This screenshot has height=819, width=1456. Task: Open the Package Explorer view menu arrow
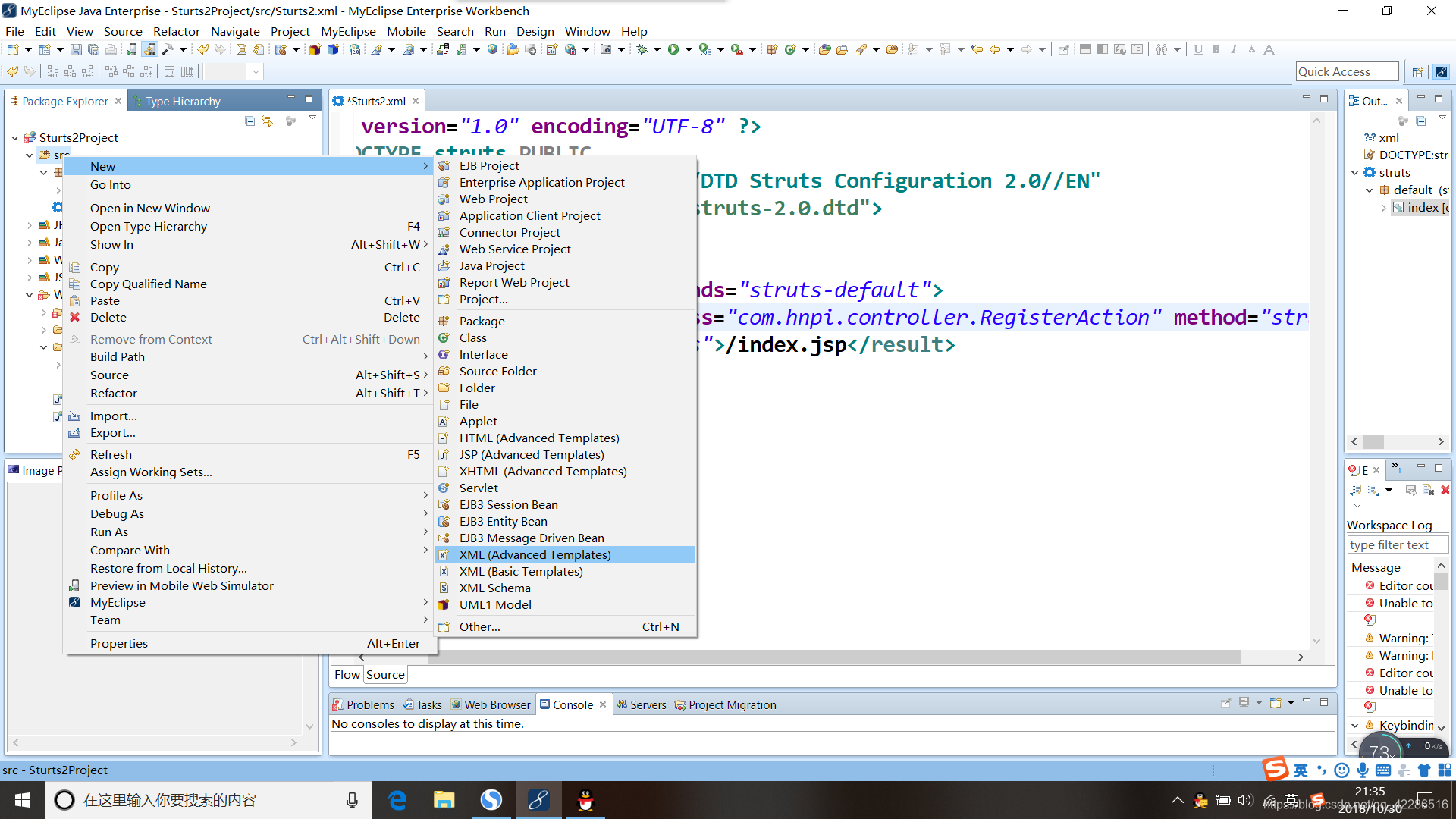pyautogui.click(x=312, y=119)
